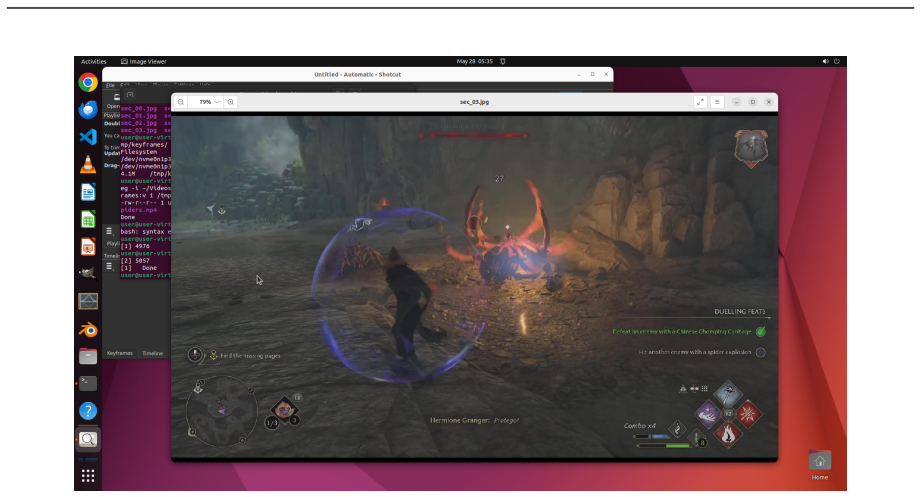Toggle fullscreen in Image Viewer
The image size is (921, 497).
point(700,102)
